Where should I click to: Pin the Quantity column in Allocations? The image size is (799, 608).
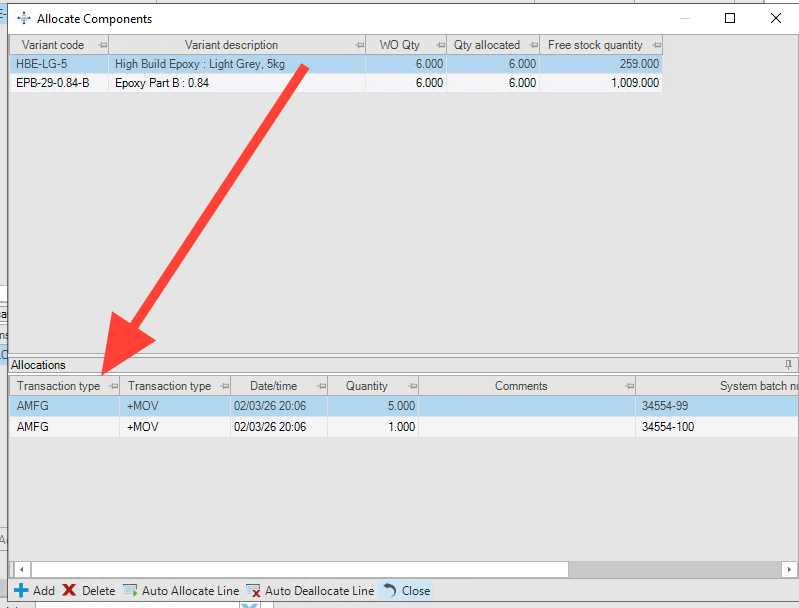pos(413,386)
